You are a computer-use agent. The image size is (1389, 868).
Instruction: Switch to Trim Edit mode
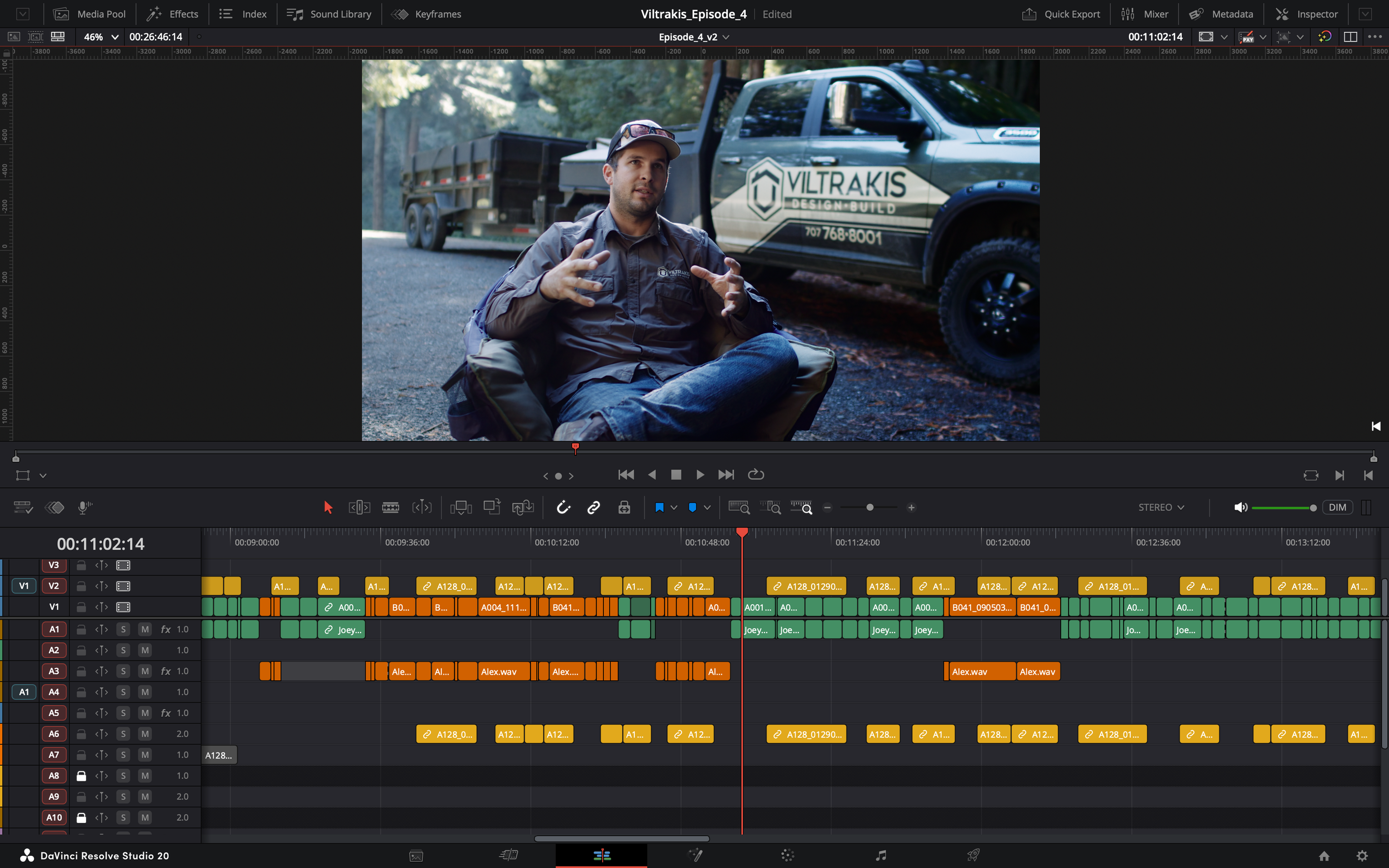359,507
